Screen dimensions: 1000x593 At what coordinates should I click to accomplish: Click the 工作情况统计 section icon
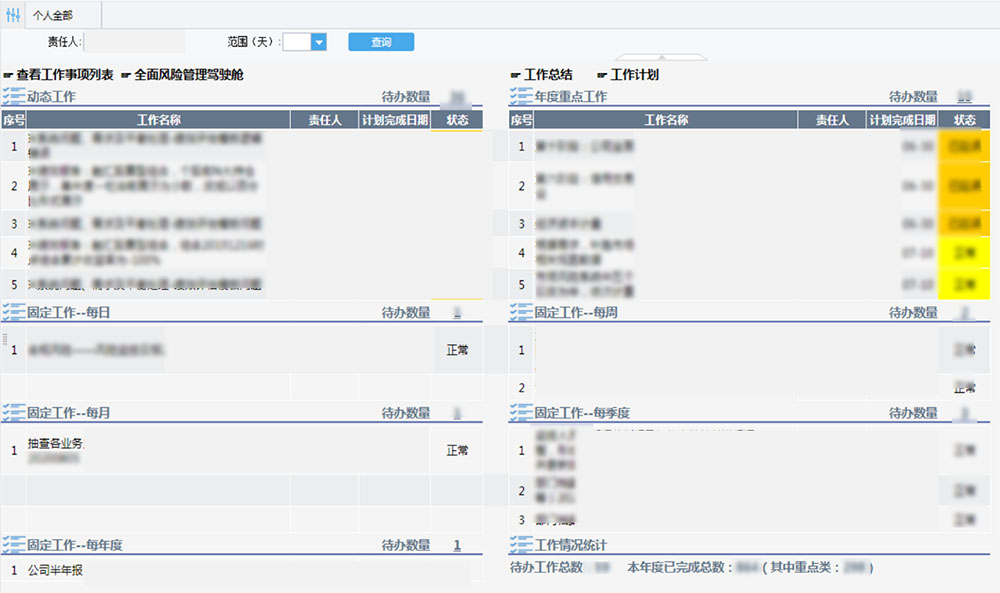click(521, 545)
